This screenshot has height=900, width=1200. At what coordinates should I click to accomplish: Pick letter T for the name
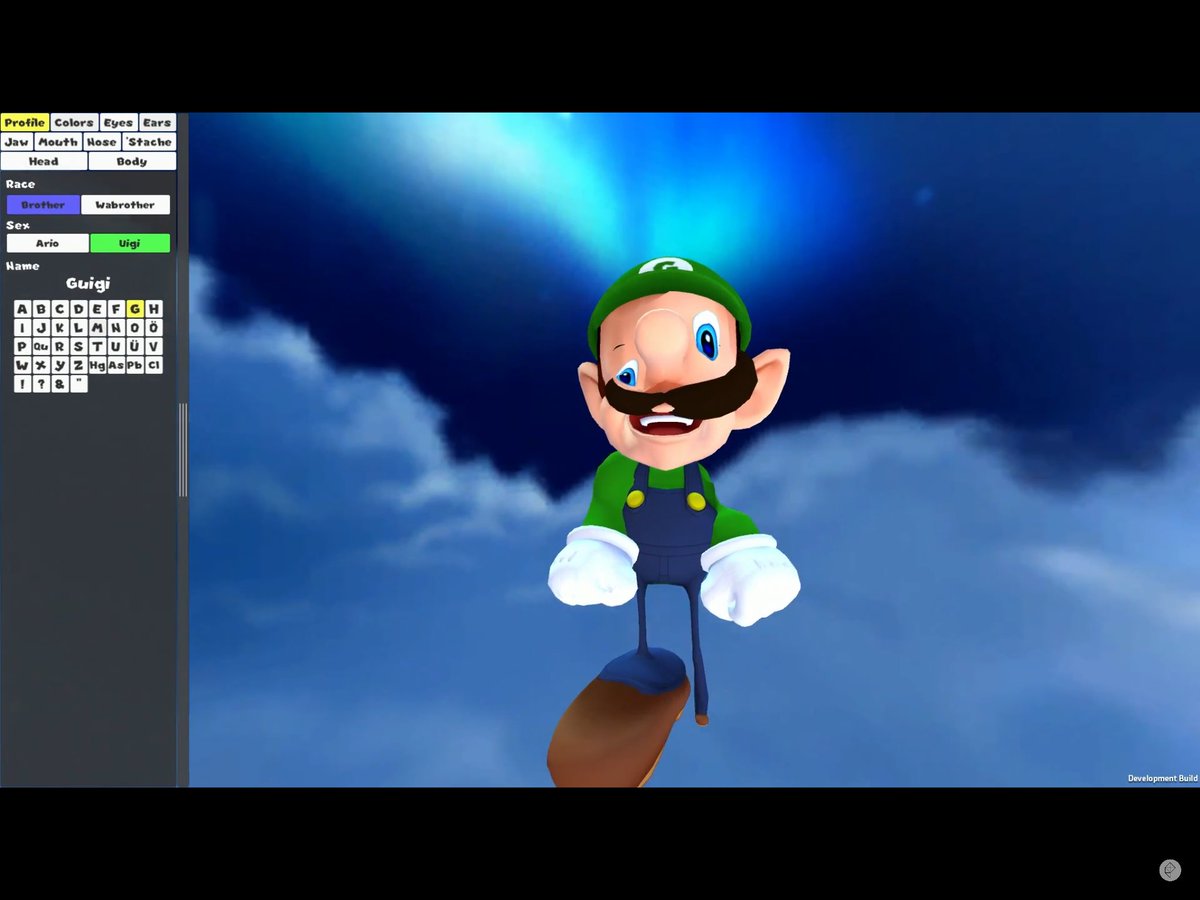[x=97, y=347]
